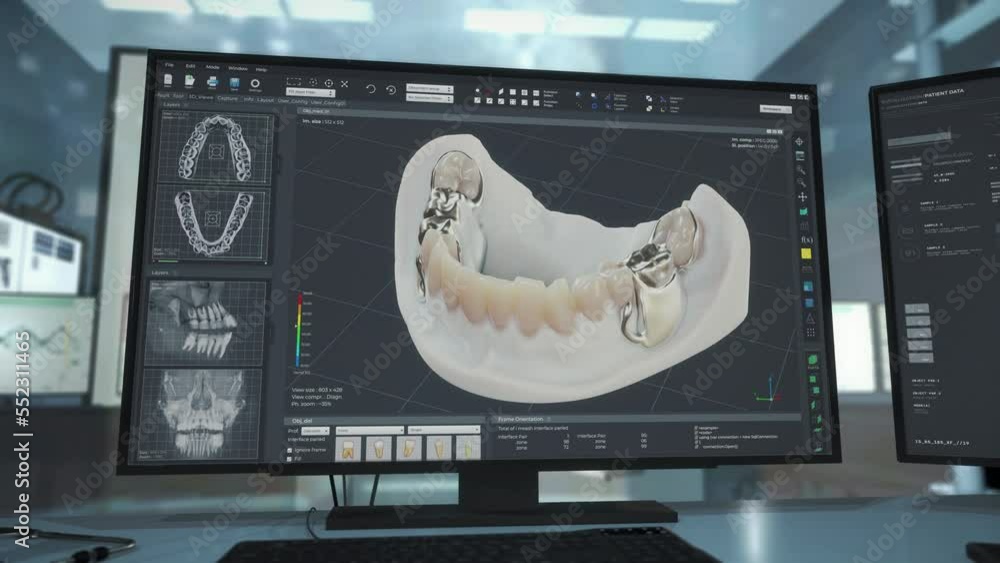
Task: Toggle the 'connection.Open()' checkbox
Action: tap(696, 447)
